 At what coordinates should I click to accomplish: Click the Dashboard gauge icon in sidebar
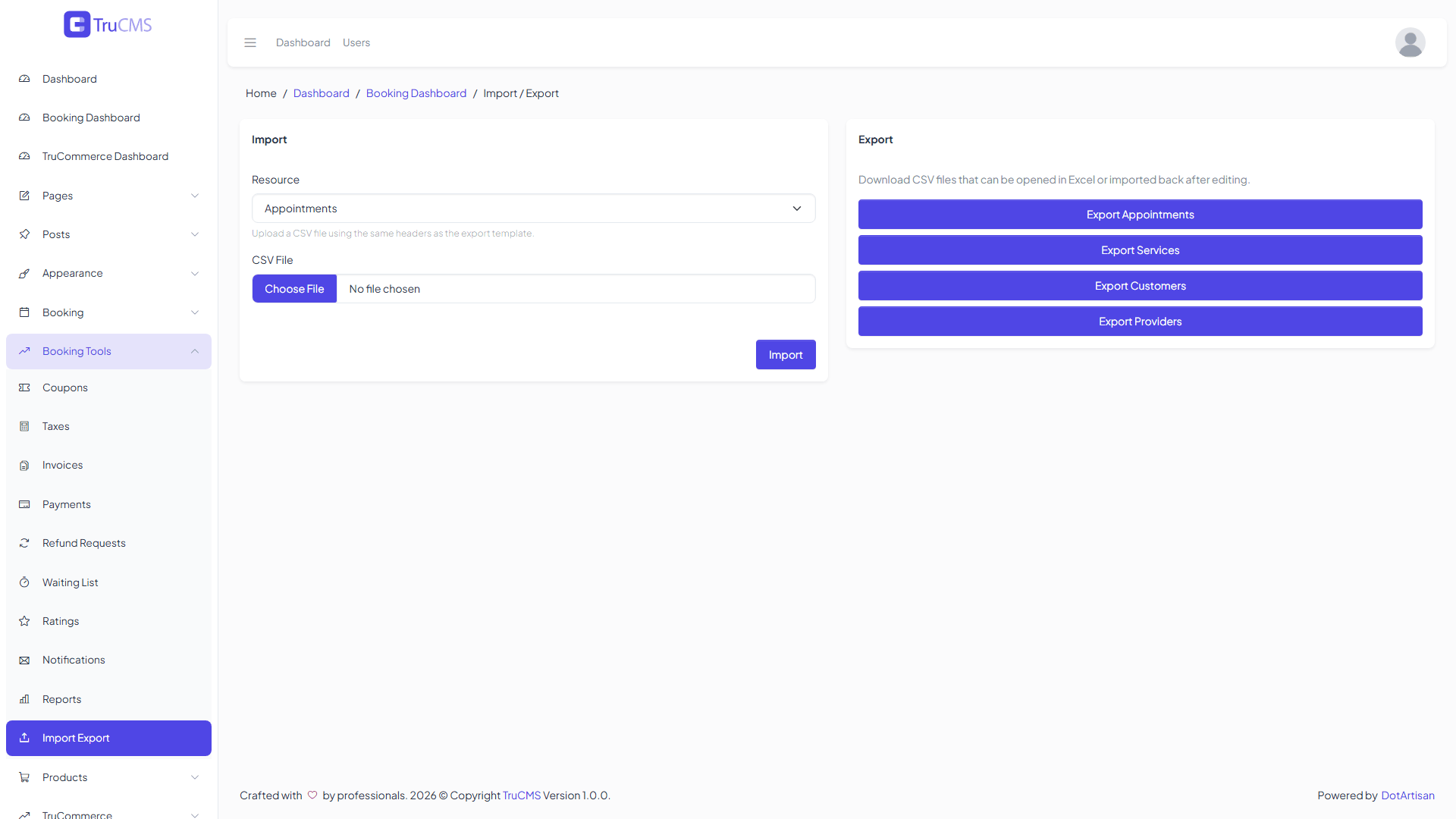tap(24, 79)
